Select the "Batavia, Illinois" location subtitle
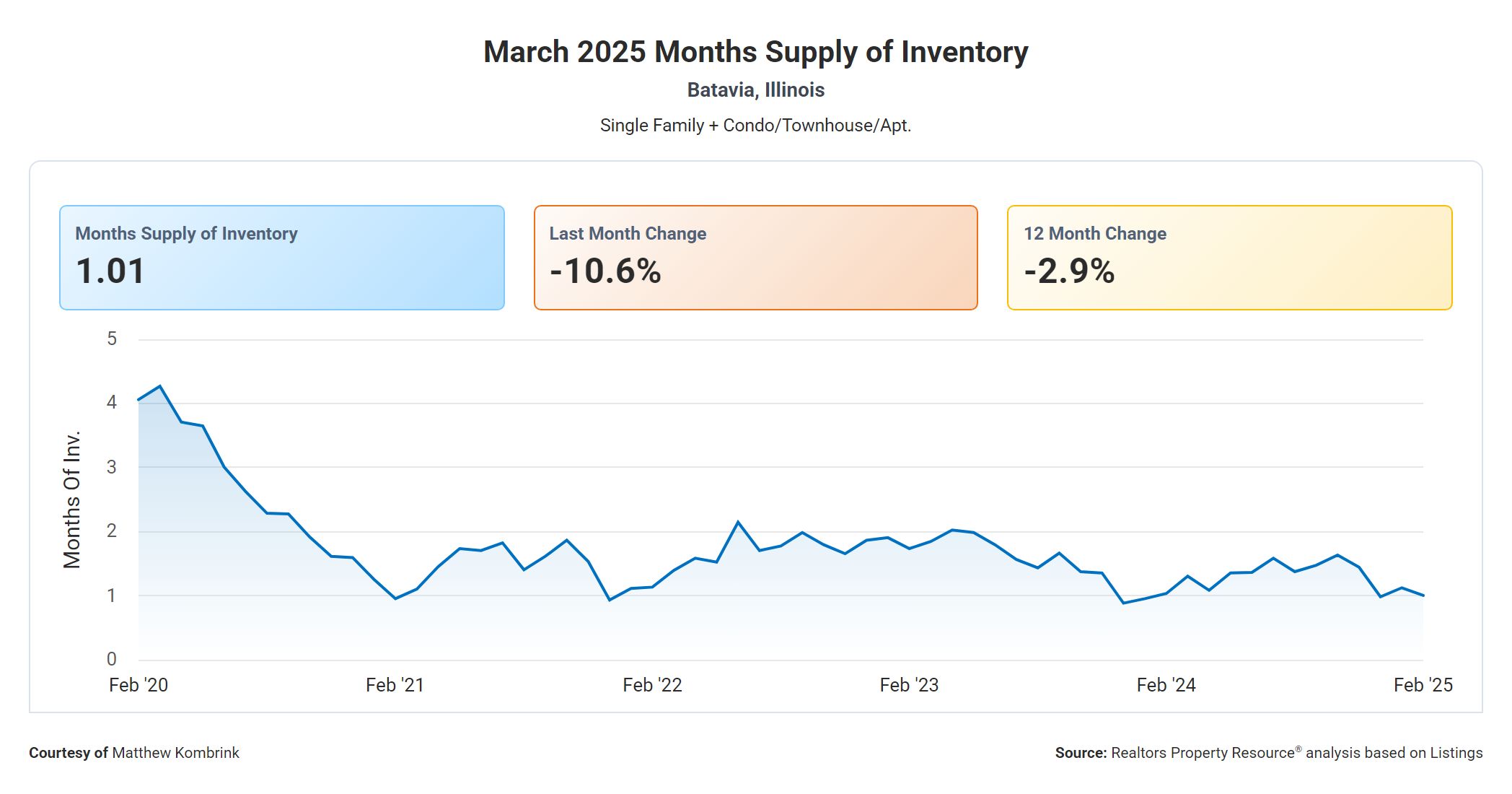The width and height of the screenshot is (1512, 794). (755, 90)
